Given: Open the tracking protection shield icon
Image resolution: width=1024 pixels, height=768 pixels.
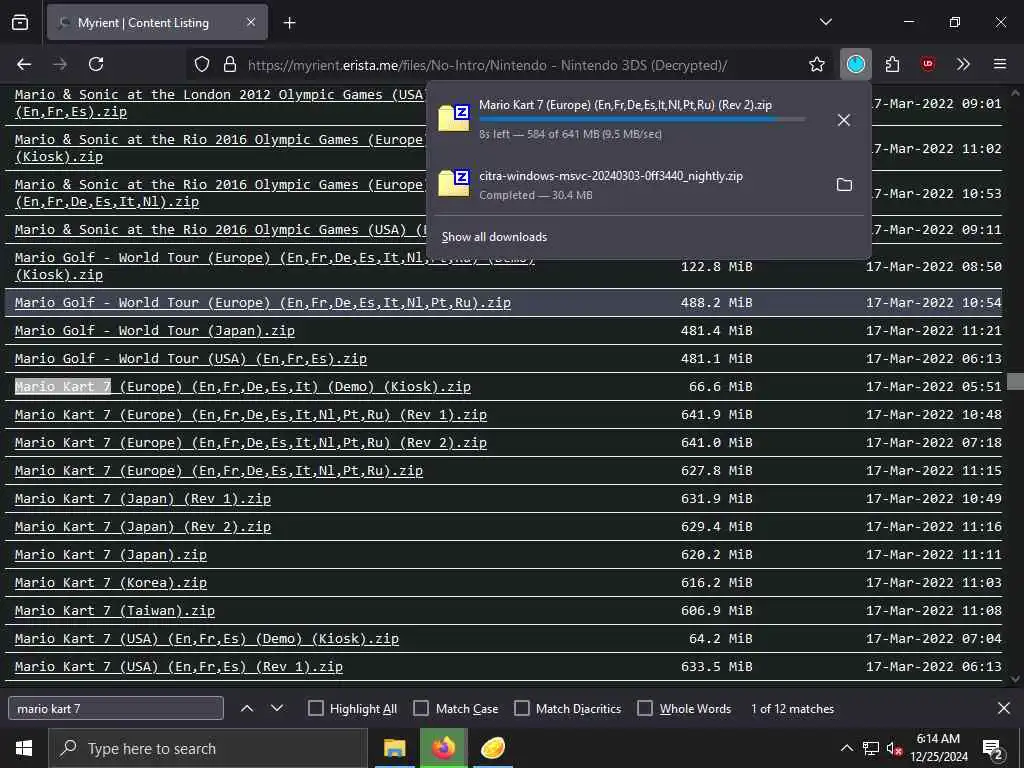Looking at the screenshot, I should coord(202,65).
